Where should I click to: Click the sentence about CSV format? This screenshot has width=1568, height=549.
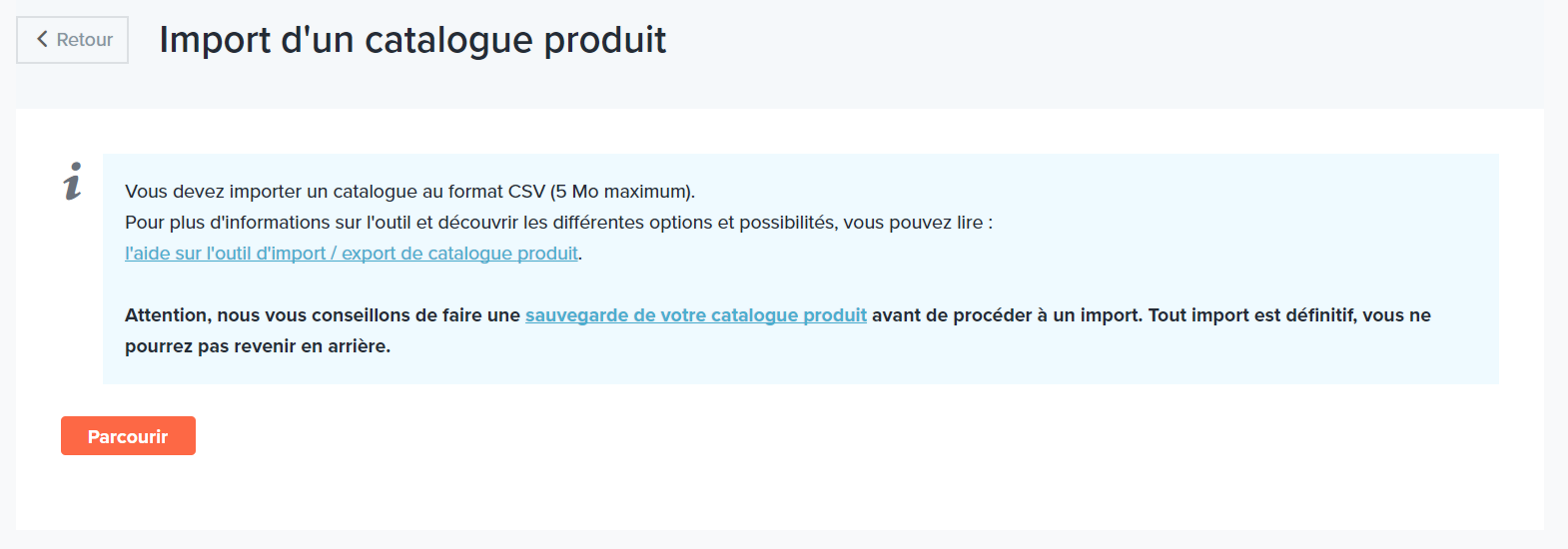click(x=409, y=192)
